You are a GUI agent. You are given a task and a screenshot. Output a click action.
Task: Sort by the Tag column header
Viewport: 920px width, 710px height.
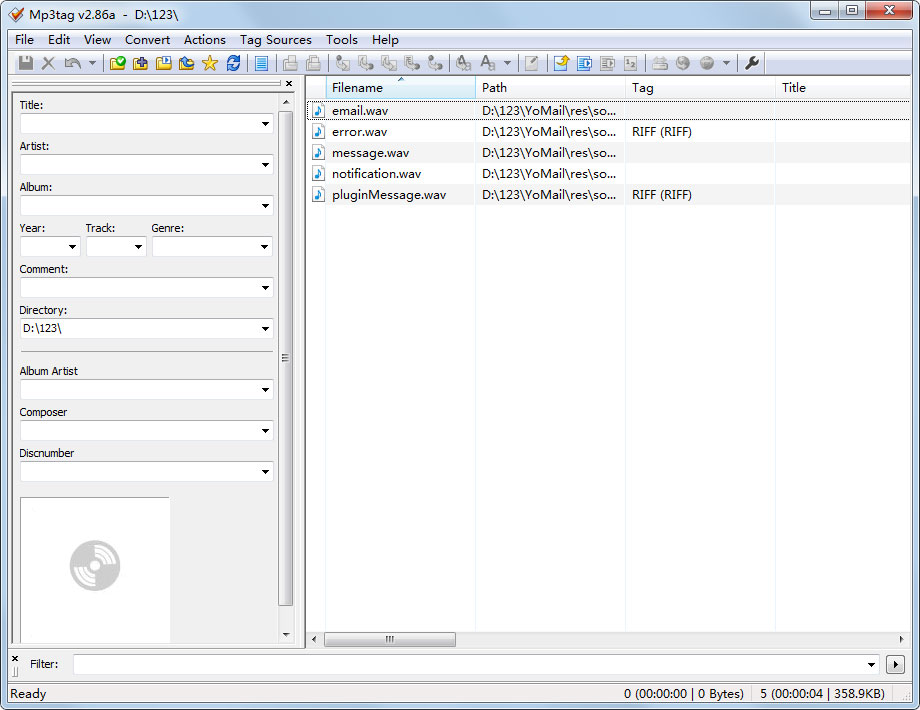[701, 87]
